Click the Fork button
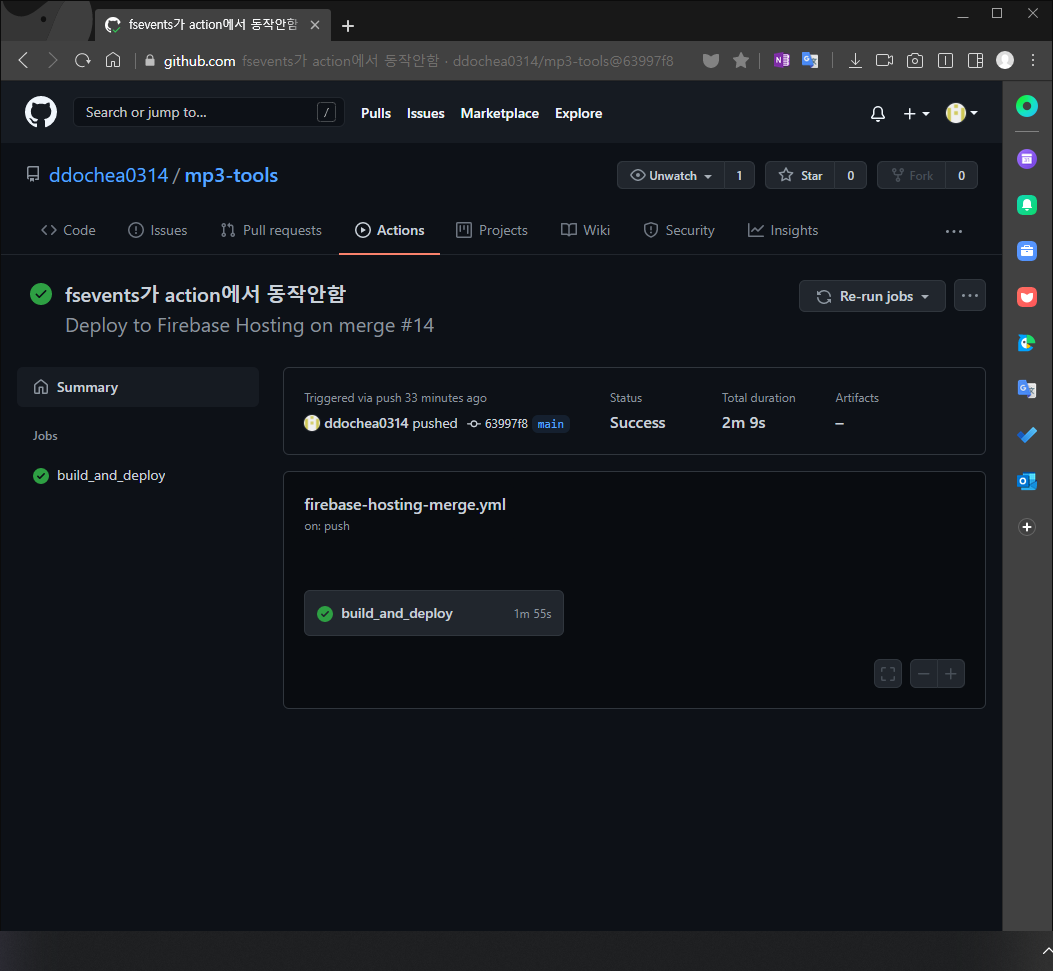This screenshot has height=971, width=1053. [x=911, y=175]
